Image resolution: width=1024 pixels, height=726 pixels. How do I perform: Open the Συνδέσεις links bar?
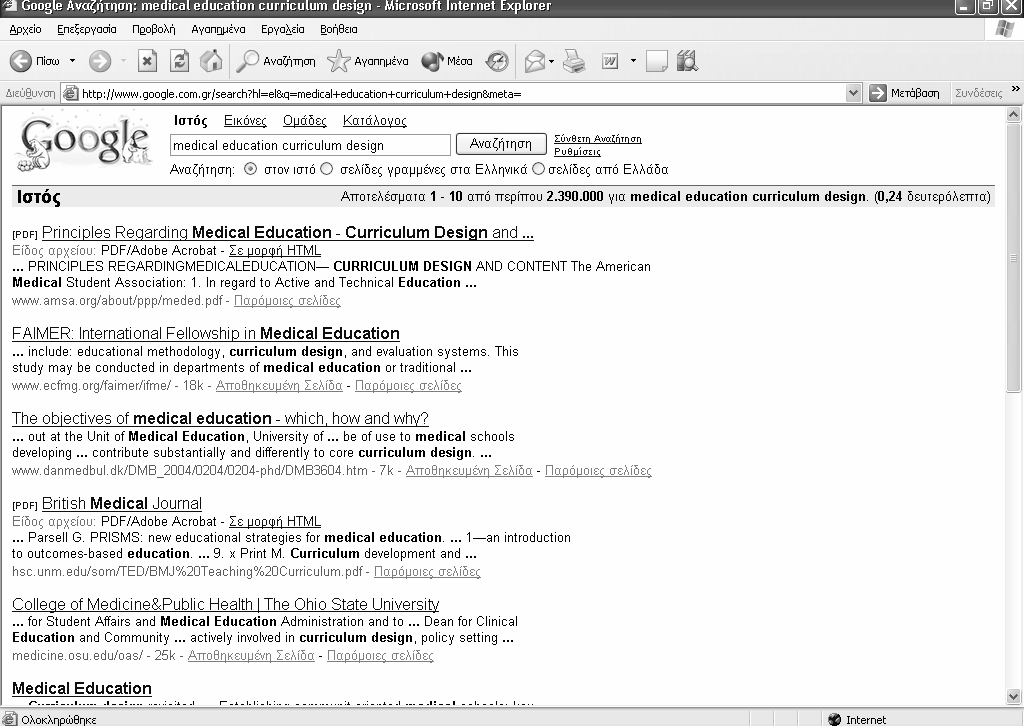[978, 93]
